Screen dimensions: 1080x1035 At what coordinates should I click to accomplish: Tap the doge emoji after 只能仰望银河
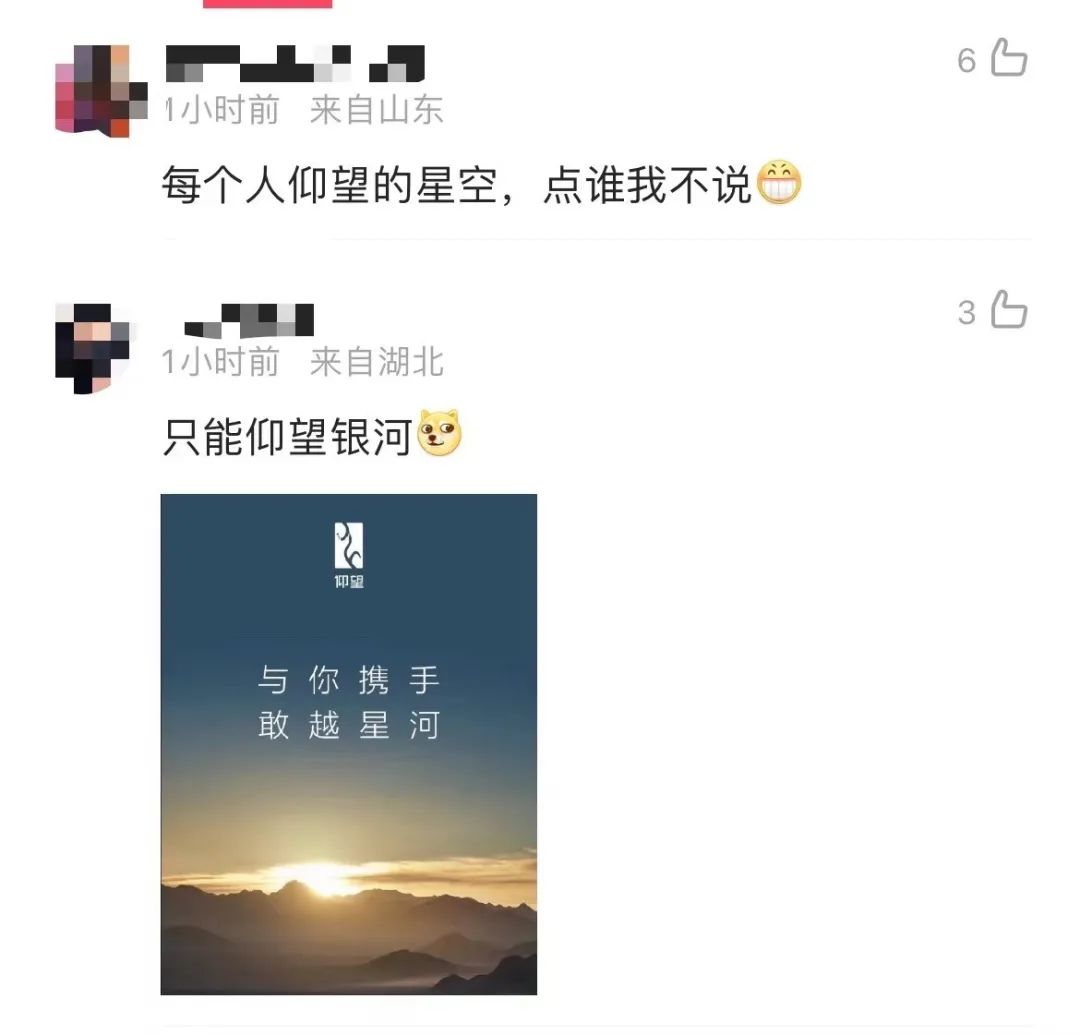pyautogui.click(x=439, y=432)
